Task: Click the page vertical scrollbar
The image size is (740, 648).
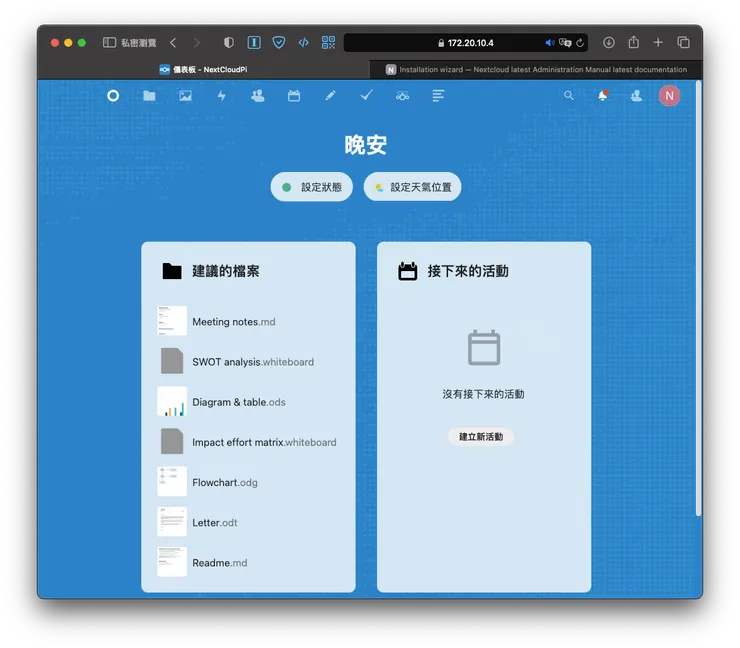Action: [x=698, y=298]
